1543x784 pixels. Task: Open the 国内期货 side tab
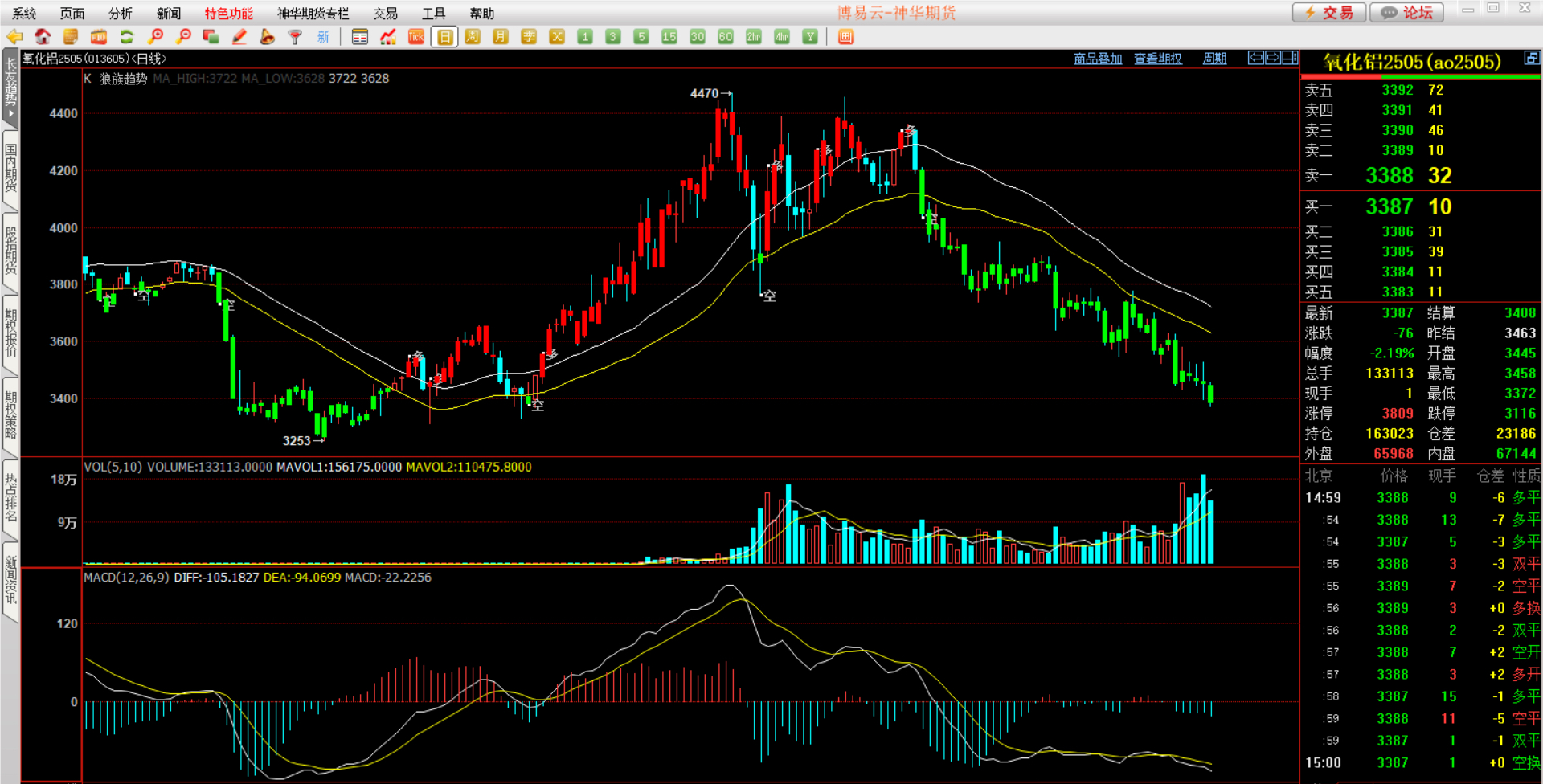tap(10, 167)
